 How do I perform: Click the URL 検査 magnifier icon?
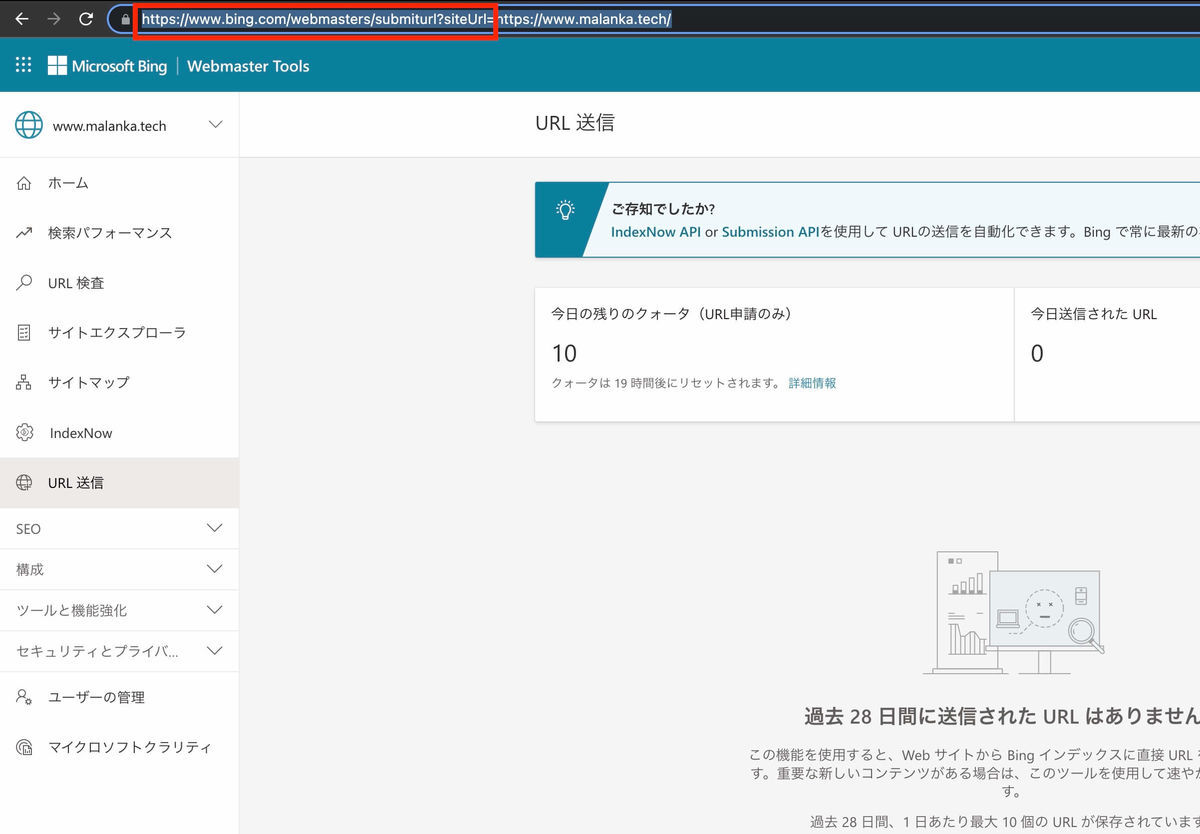24,283
